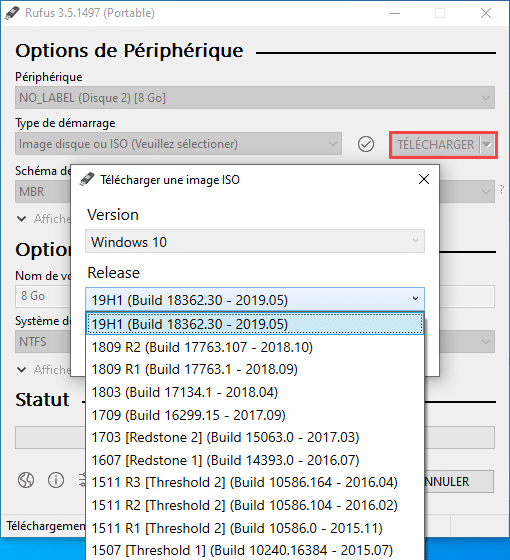This screenshot has width=510, height=560.
Task: Click the TÉLÉCHARGER button
Action: point(435,145)
